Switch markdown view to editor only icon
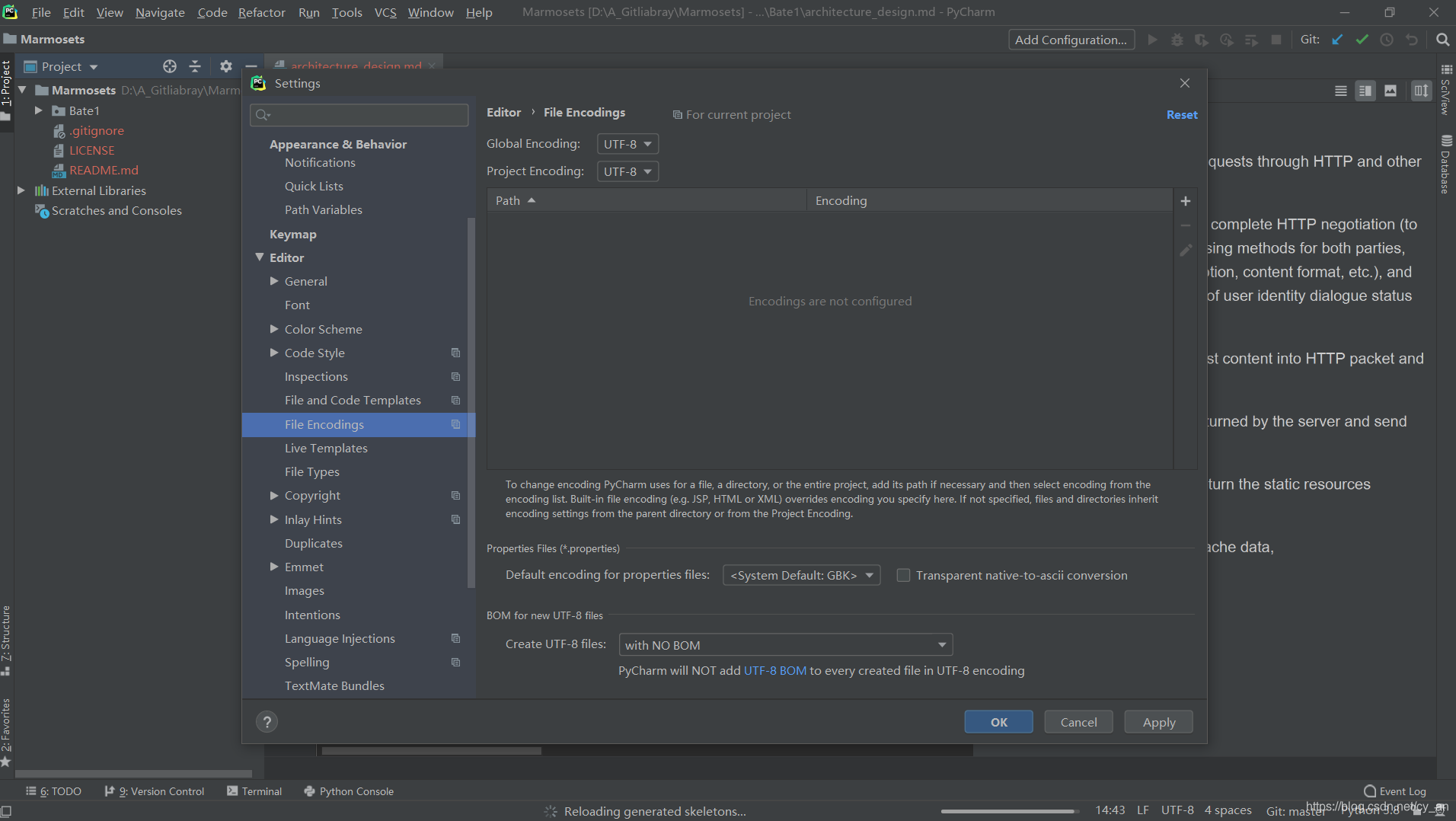Viewport: 1456px width, 821px height. (1340, 91)
